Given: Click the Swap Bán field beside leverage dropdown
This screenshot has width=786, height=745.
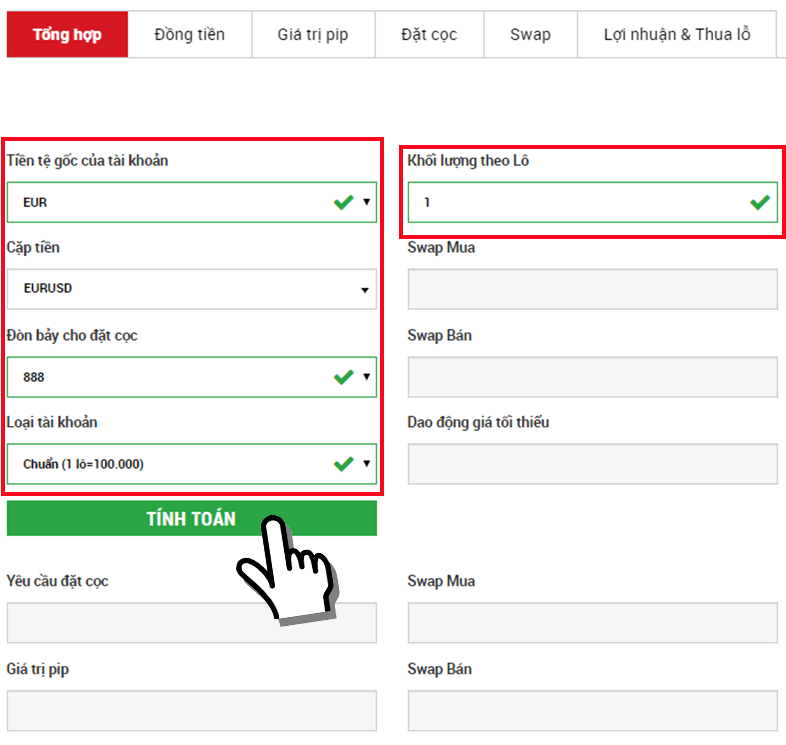Looking at the screenshot, I should (592, 377).
